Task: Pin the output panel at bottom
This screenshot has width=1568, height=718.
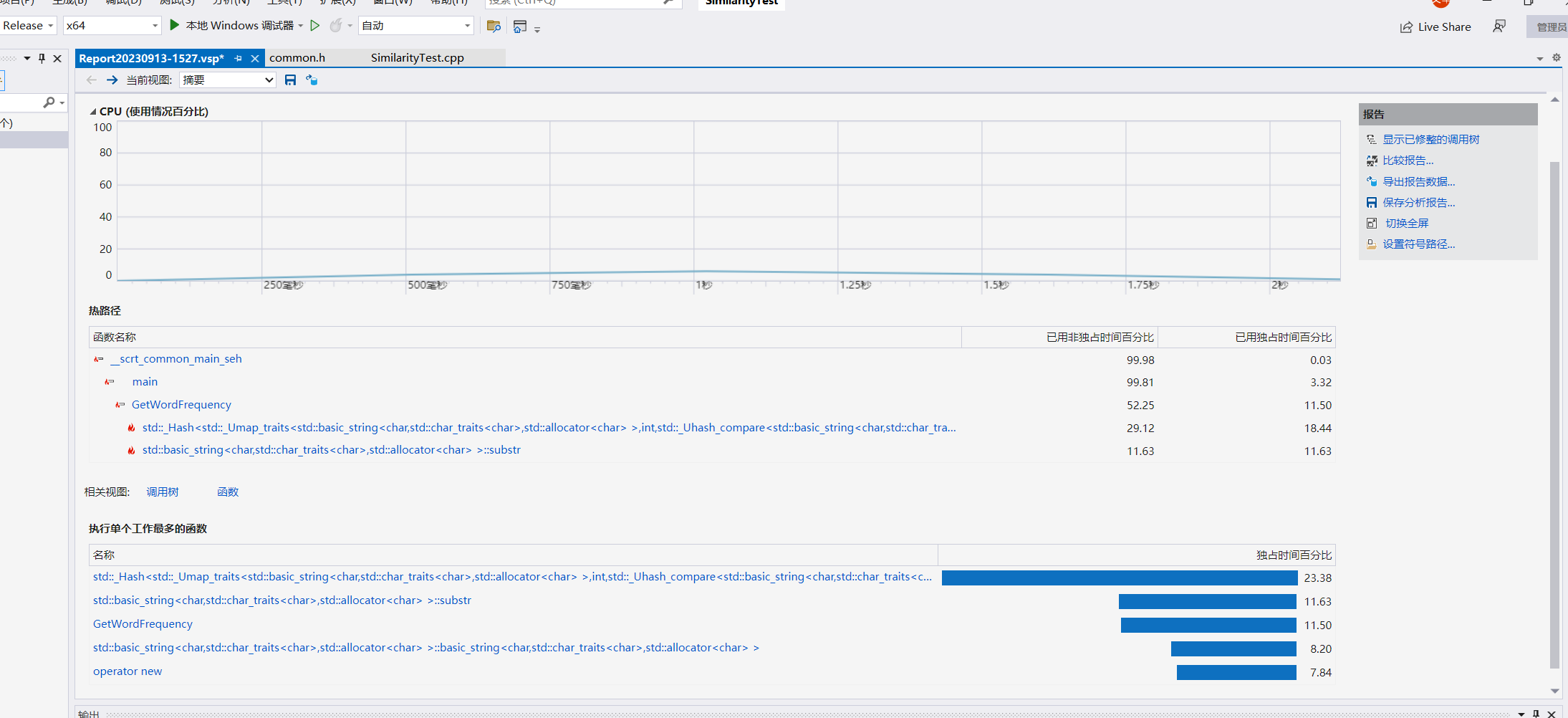Action: tap(1536, 713)
